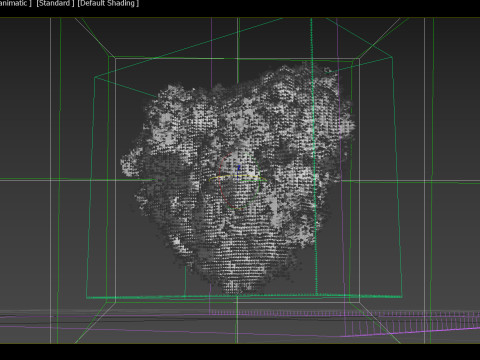
Task: Open the partially visible Animatic viewport label menu
Action: click(16, 3)
